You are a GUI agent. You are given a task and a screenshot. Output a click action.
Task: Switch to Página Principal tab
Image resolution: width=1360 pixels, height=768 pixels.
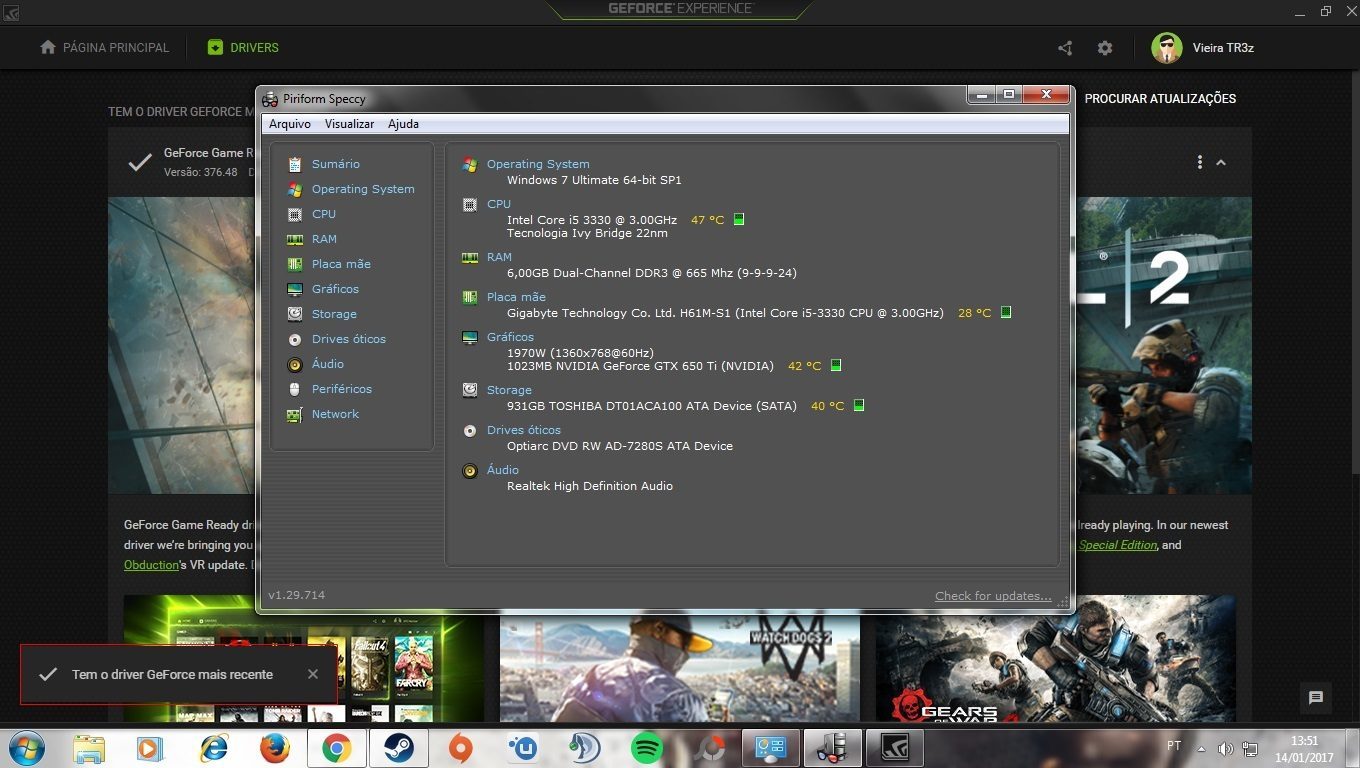(104, 48)
